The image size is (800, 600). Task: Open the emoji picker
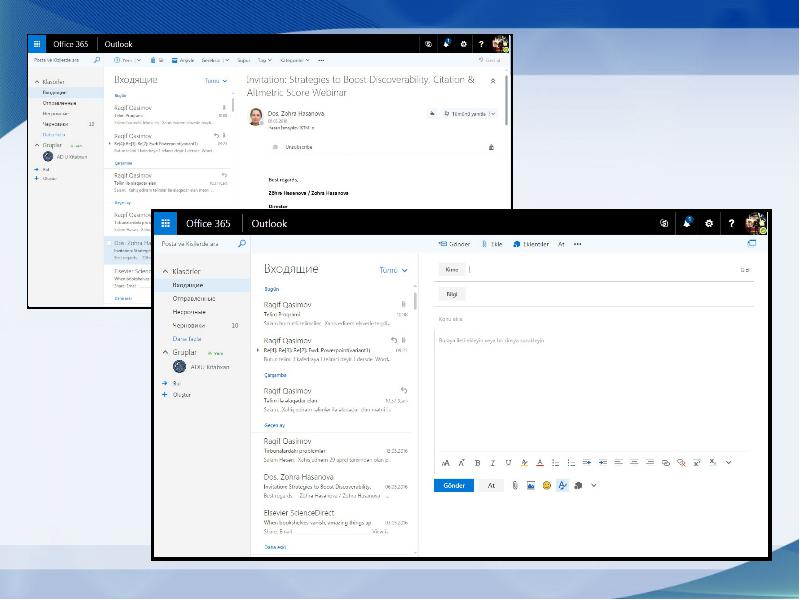click(547, 486)
